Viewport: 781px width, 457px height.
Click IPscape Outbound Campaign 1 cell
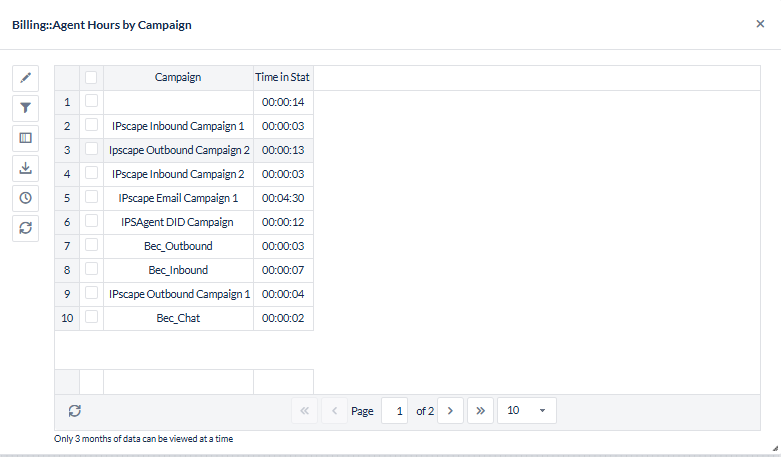(x=178, y=294)
